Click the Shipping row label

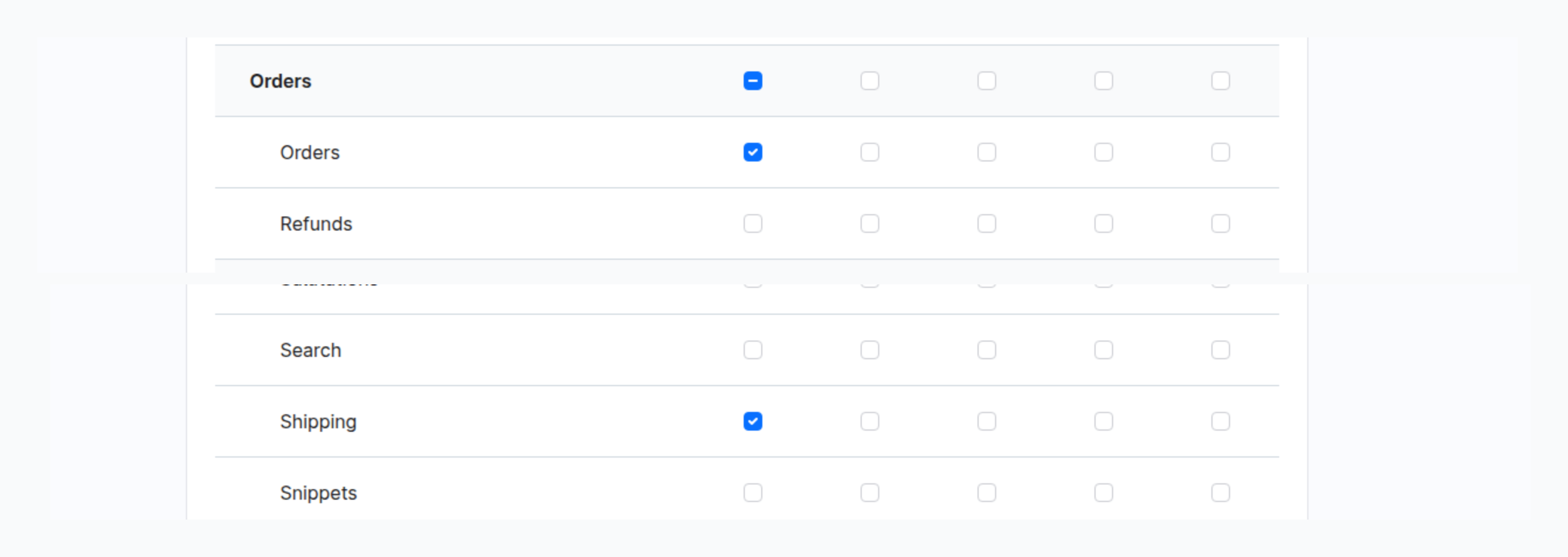pyautogui.click(x=317, y=422)
